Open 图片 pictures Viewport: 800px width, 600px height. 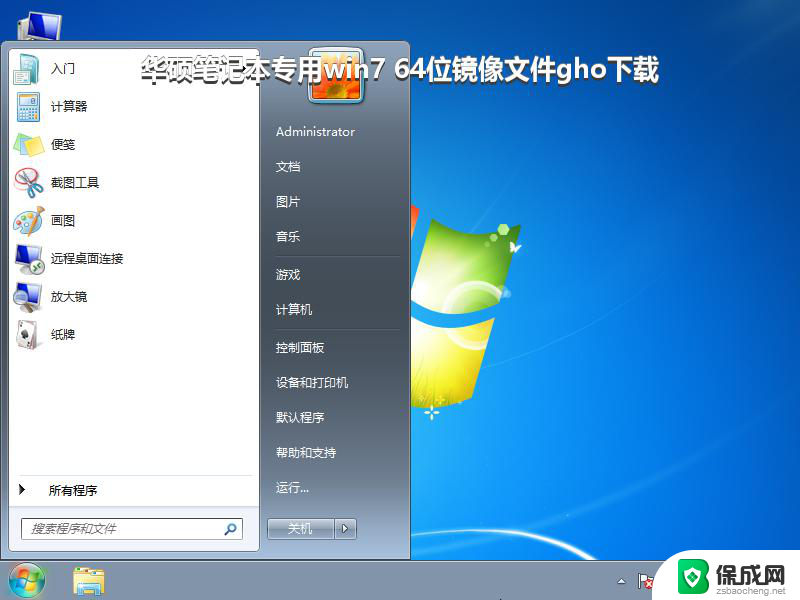pos(288,202)
